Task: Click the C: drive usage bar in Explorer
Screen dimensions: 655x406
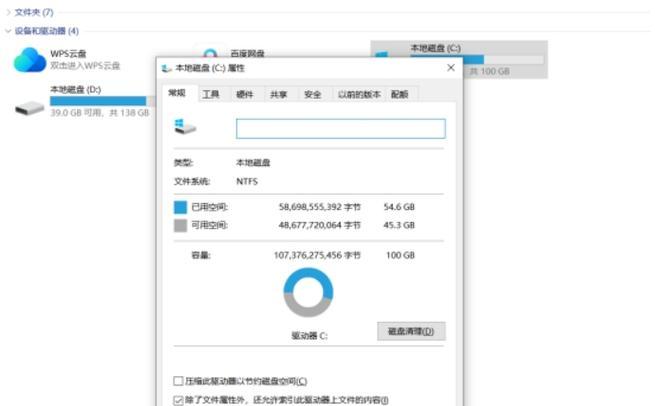Action: [477, 60]
